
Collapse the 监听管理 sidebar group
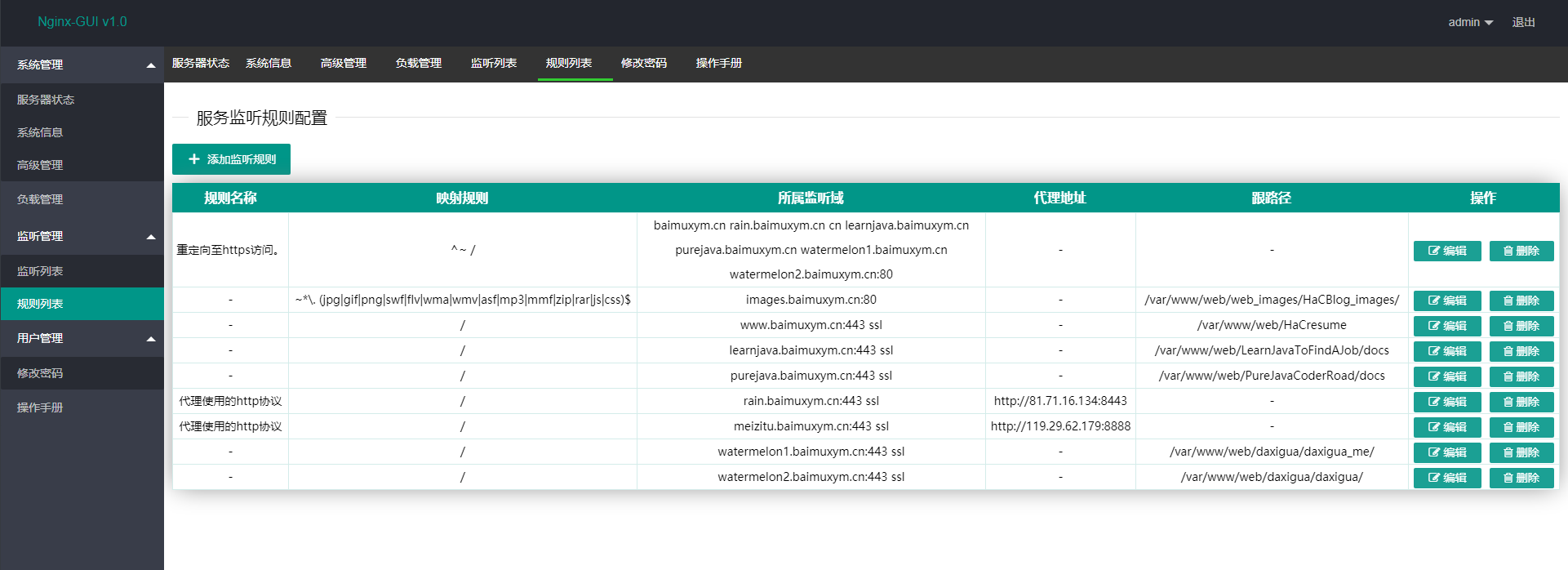point(82,236)
